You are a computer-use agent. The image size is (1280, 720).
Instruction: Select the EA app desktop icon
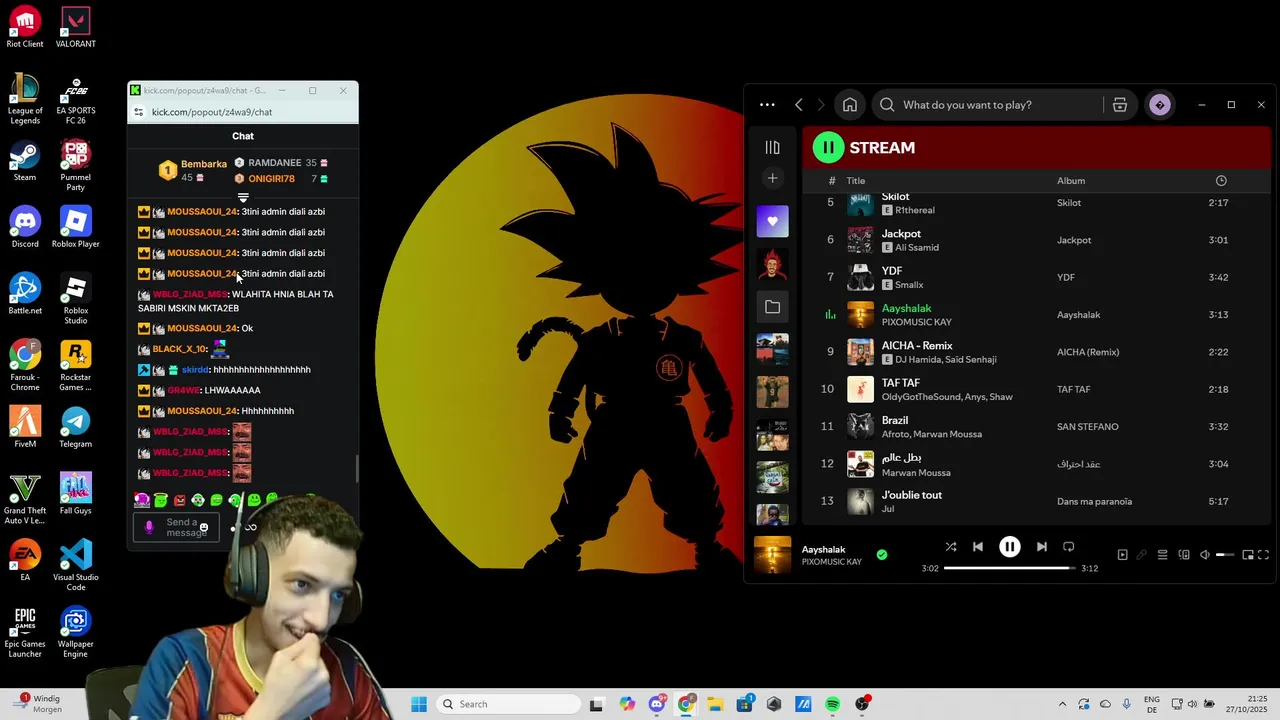[25, 560]
